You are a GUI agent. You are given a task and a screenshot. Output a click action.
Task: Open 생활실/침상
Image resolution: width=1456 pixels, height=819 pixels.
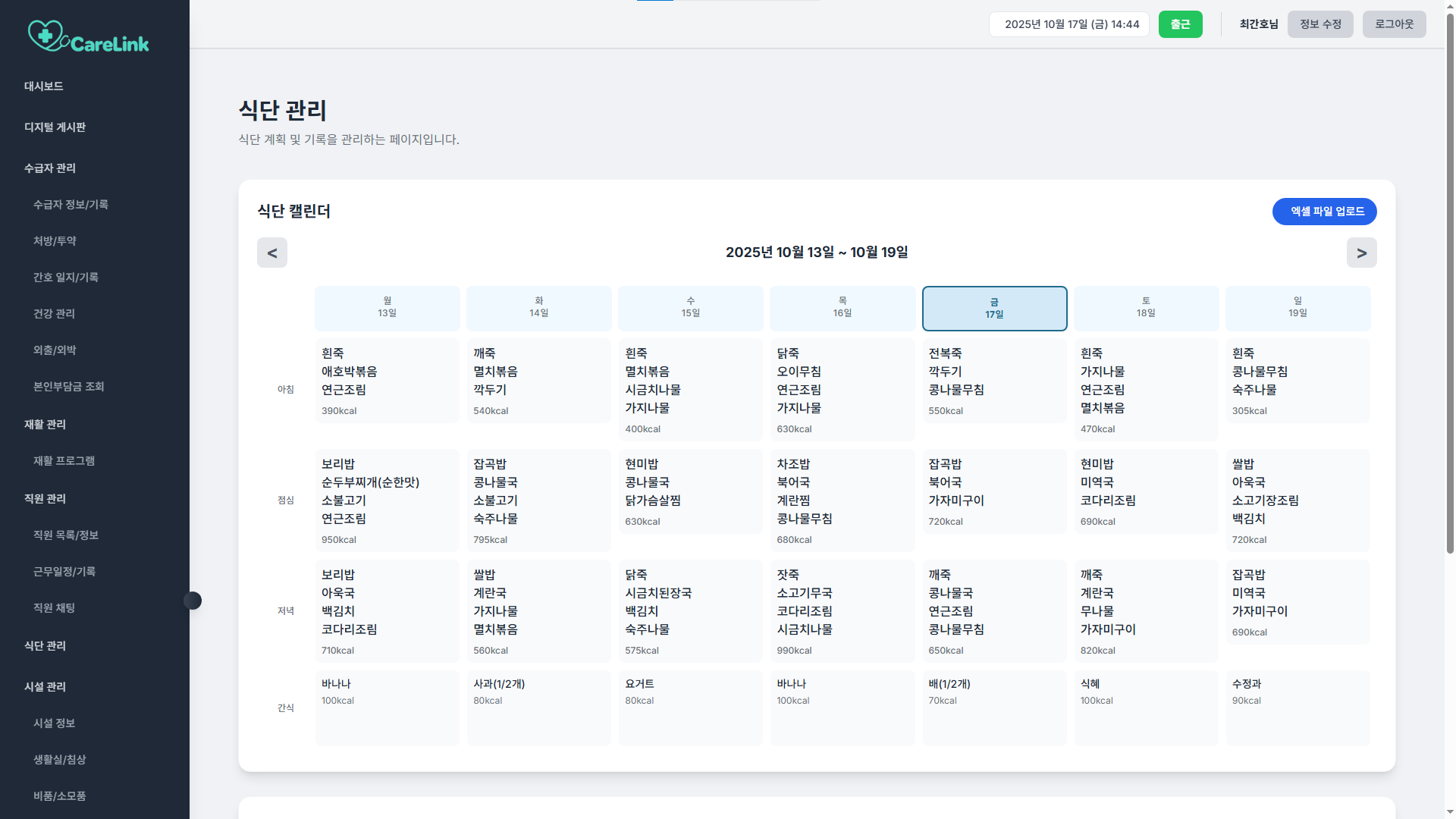tap(60, 760)
